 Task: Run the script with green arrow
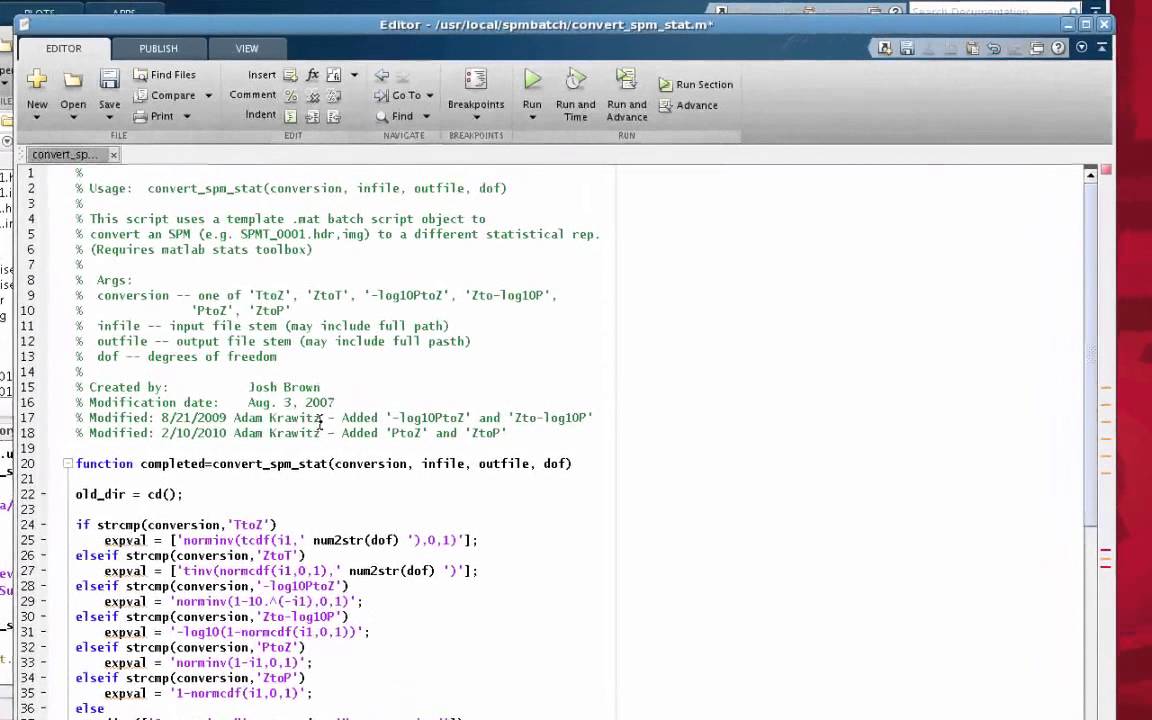532,79
